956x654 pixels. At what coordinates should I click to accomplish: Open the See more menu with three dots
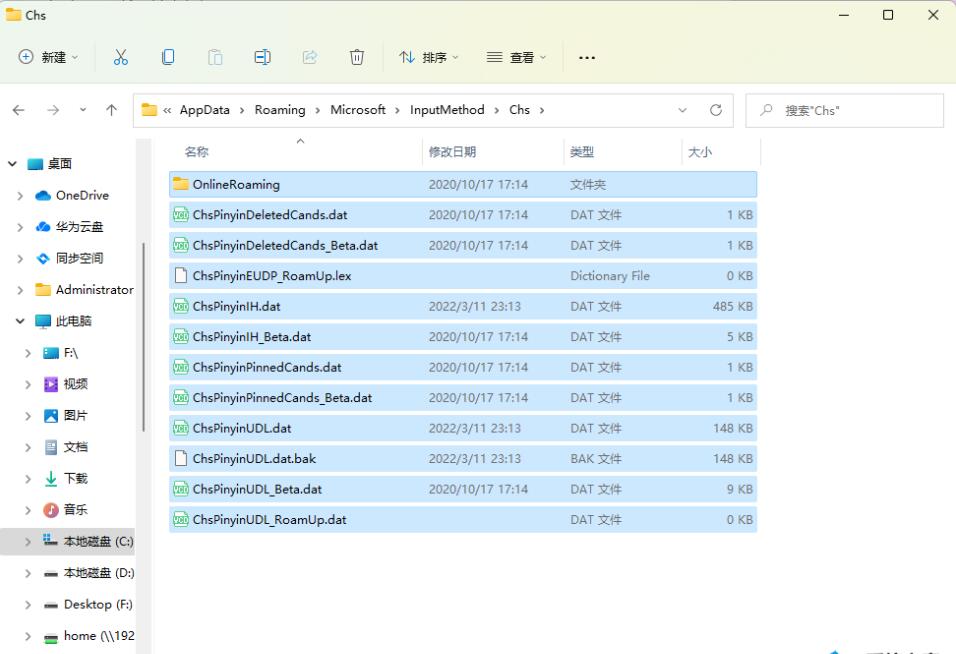click(x=587, y=57)
